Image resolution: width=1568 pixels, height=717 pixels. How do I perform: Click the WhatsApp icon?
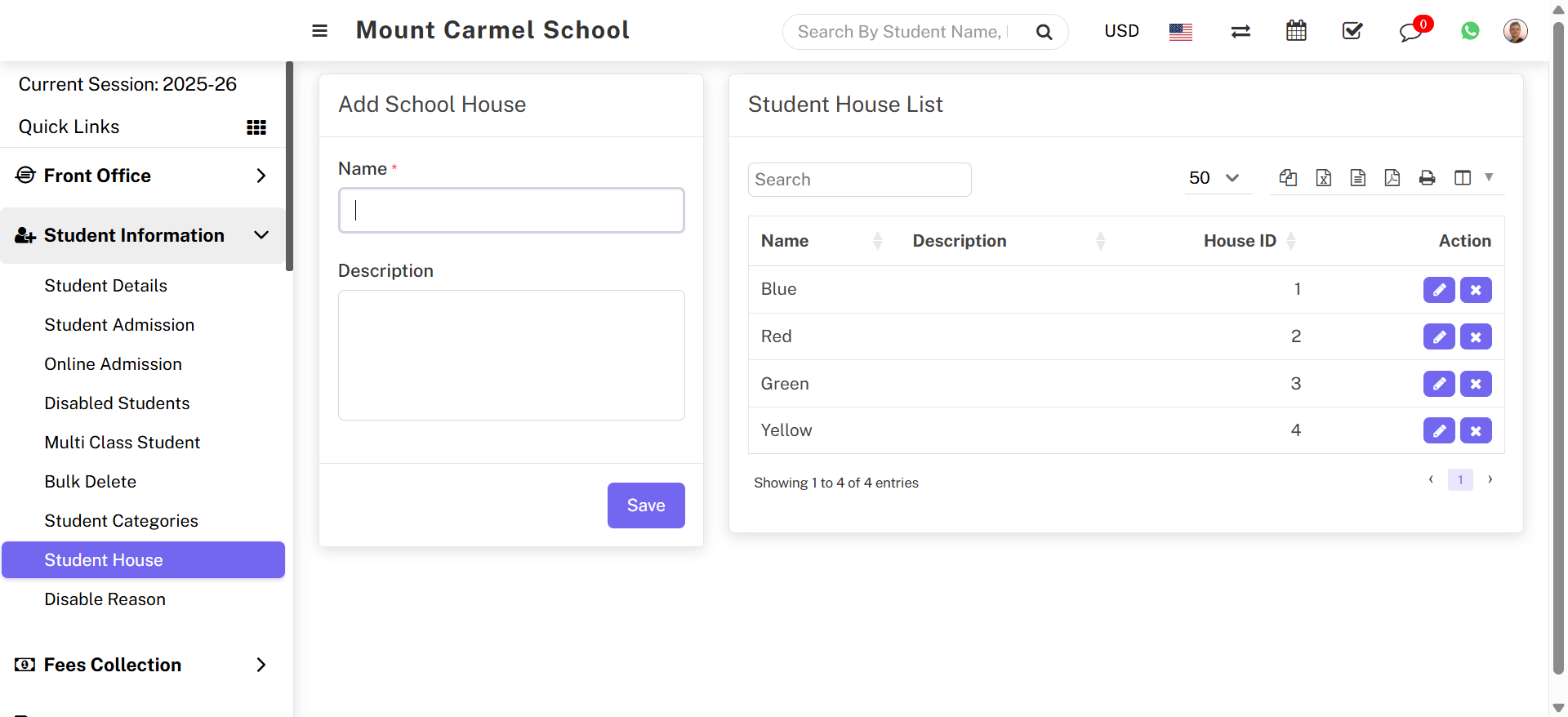click(1470, 31)
